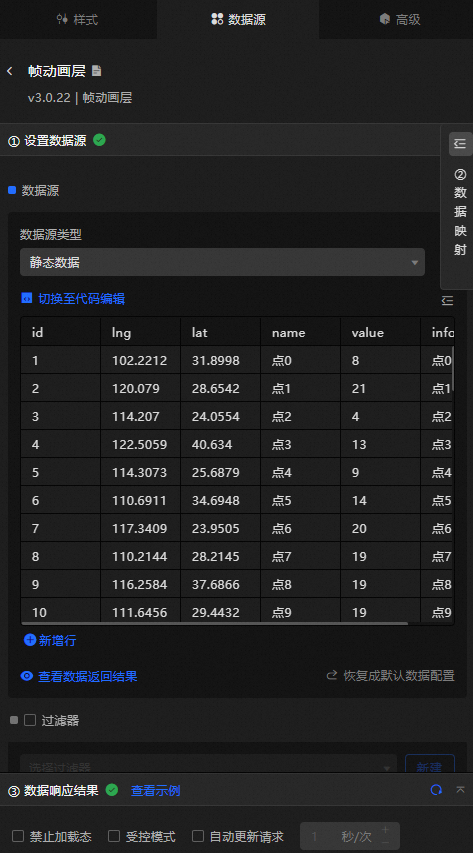Click the lat cell 28.2145
The image size is (473, 853).
220,557
